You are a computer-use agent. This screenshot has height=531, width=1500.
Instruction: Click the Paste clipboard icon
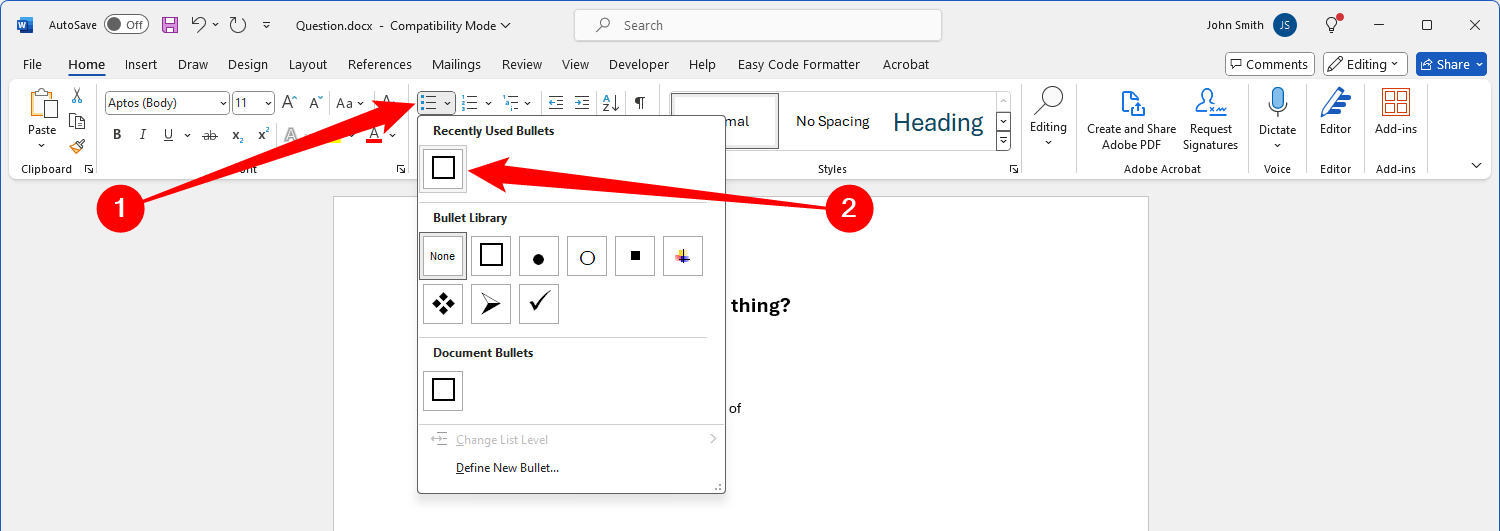[42, 104]
